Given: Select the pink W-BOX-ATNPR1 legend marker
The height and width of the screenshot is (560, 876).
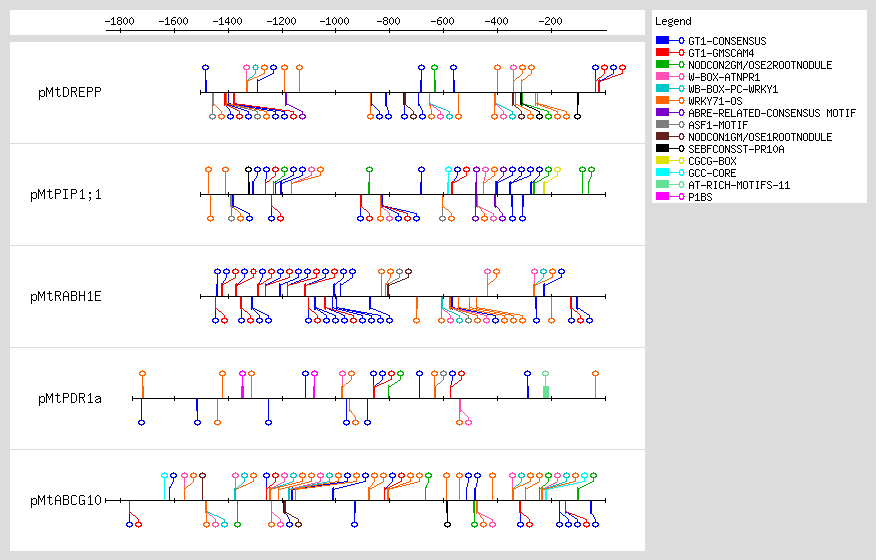Looking at the screenshot, I should [668, 77].
